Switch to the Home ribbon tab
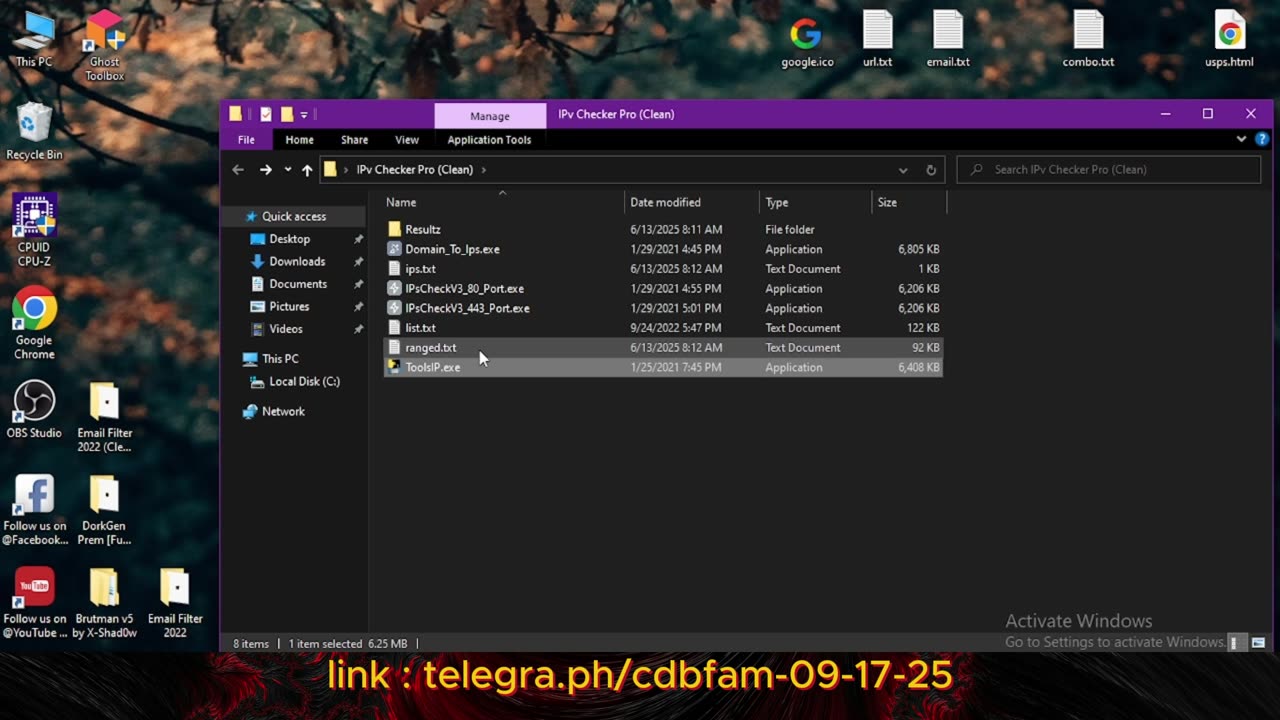1280x720 pixels. click(299, 140)
